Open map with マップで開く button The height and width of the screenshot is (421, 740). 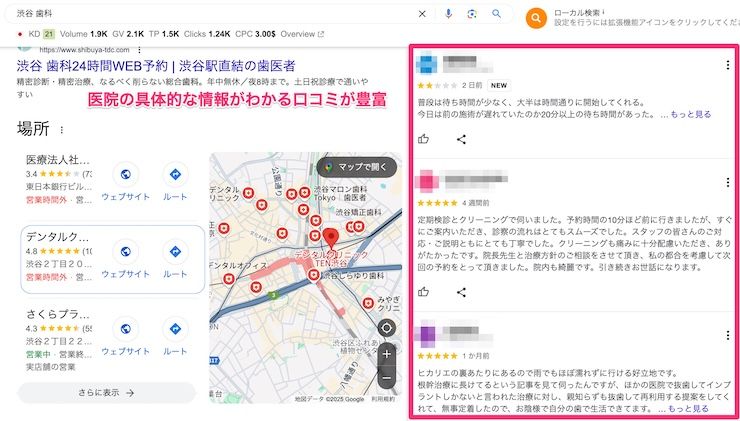coord(356,167)
